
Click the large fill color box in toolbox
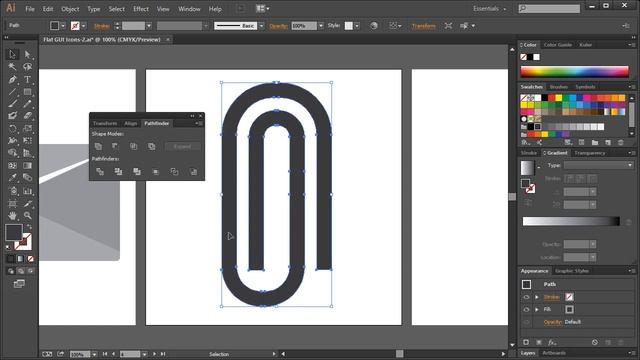point(13,232)
